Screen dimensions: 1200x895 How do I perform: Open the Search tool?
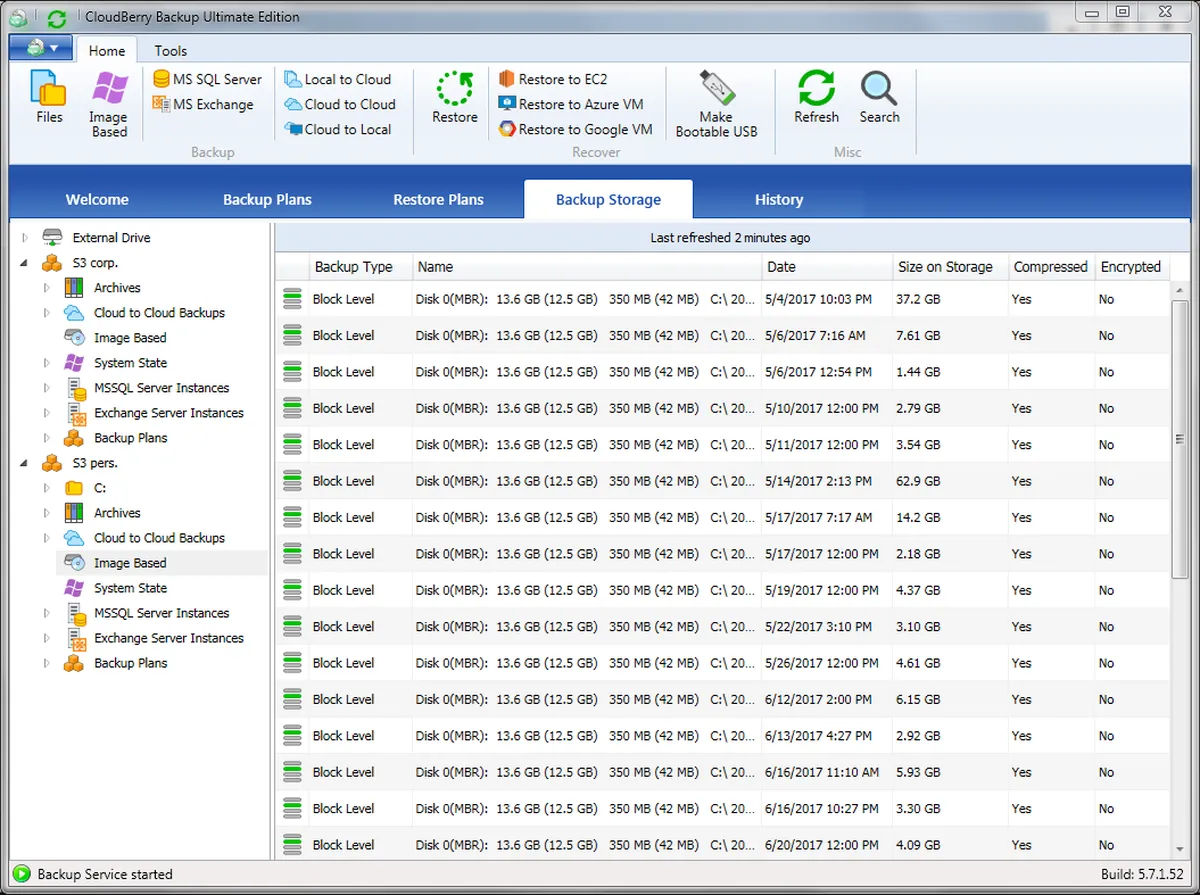point(879,98)
